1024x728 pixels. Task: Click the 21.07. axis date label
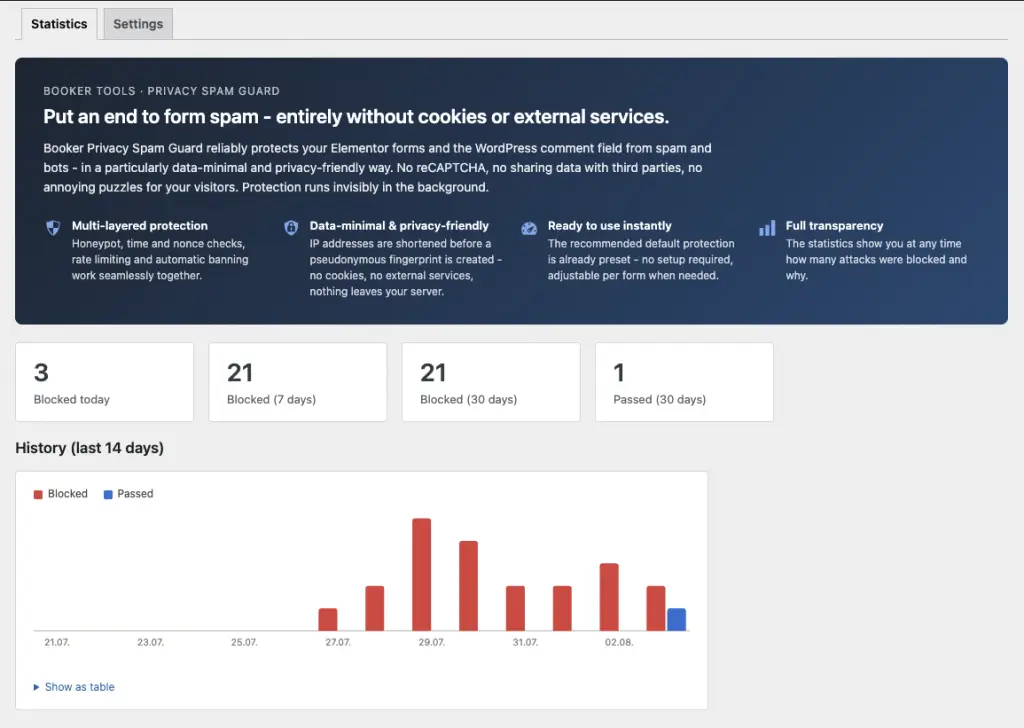[x=57, y=642]
